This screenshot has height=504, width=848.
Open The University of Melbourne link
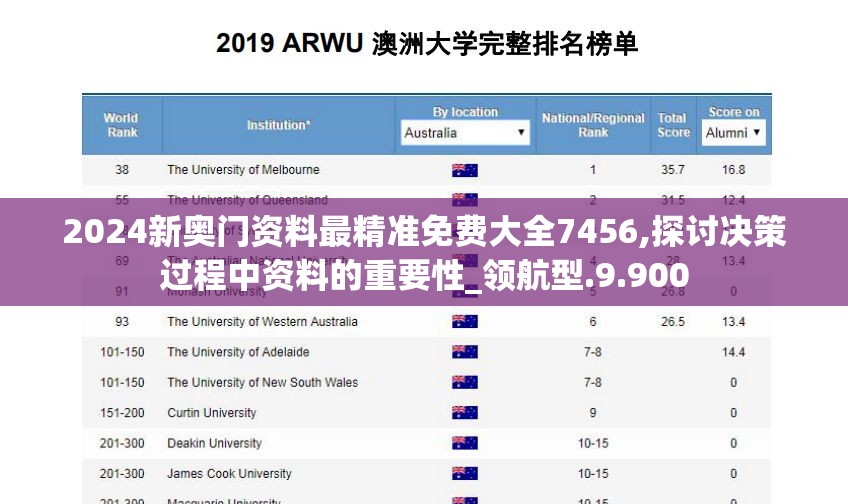tap(243, 170)
